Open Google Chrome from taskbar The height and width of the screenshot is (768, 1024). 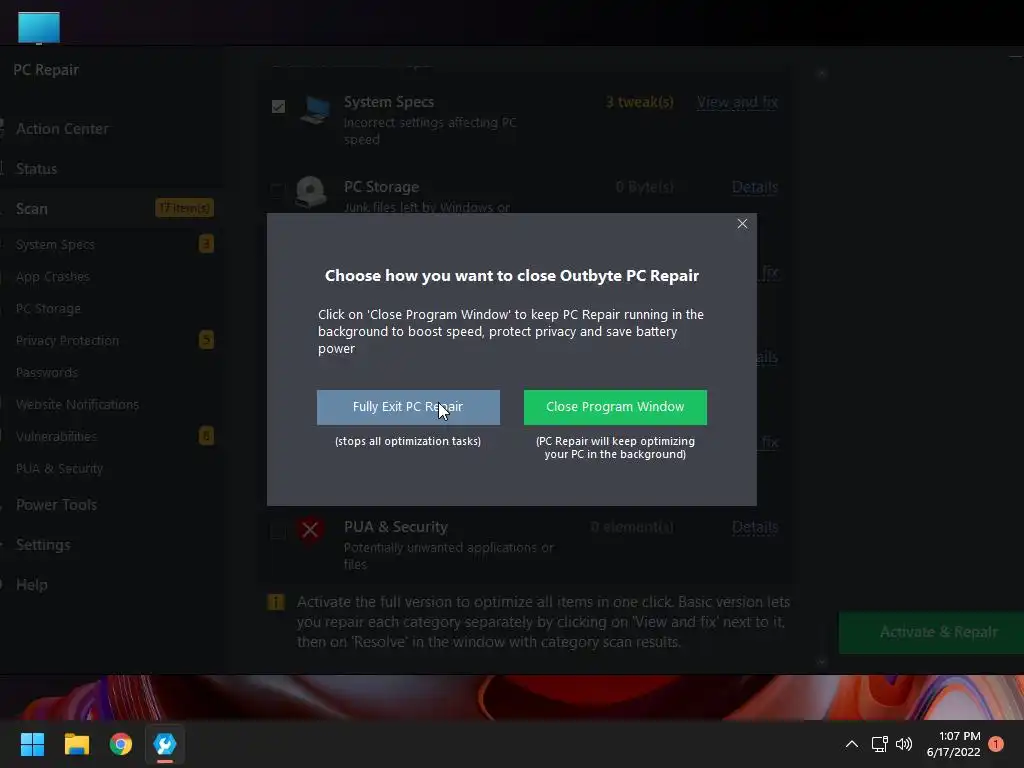(x=121, y=744)
